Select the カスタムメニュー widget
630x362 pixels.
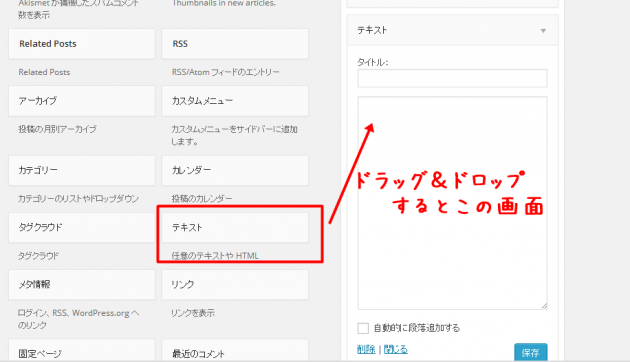point(235,101)
